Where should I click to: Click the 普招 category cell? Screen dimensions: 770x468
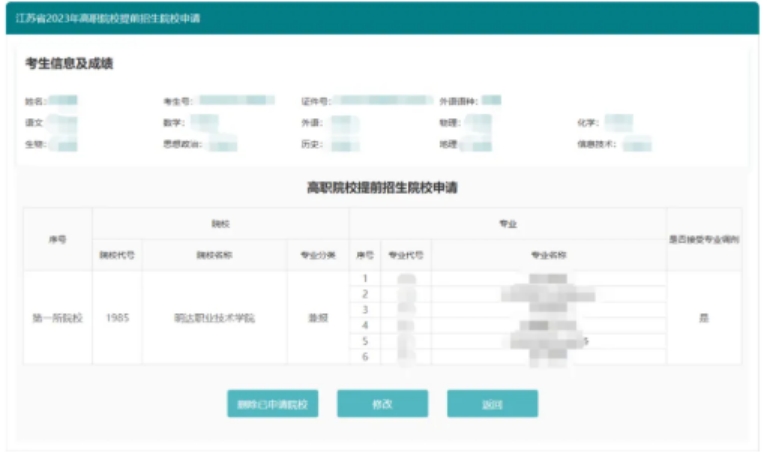pos(317,318)
